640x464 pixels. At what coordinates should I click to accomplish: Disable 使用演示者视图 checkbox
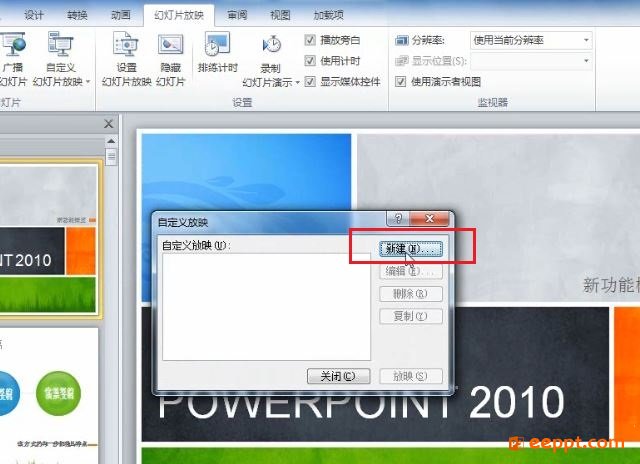point(400,81)
